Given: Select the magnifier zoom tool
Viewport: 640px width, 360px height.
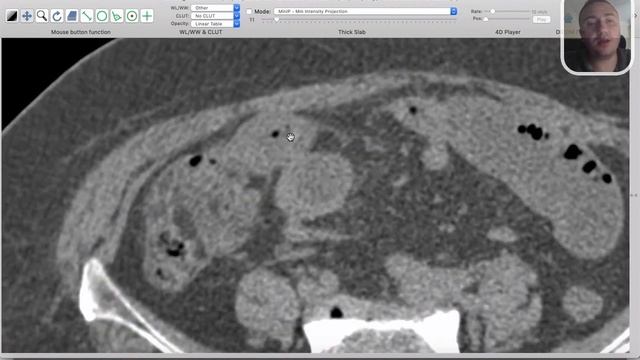Looking at the screenshot, I should click(42, 16).
